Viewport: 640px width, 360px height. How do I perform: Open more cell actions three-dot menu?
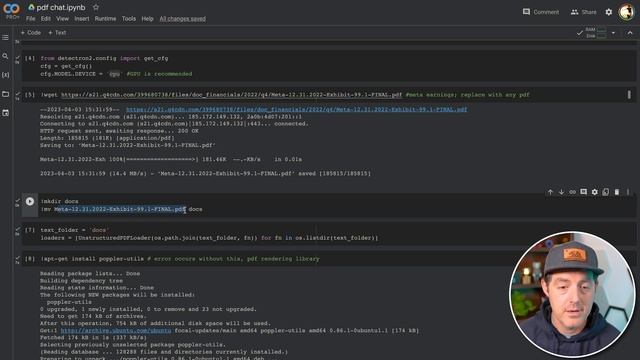[x=628, y=192]
